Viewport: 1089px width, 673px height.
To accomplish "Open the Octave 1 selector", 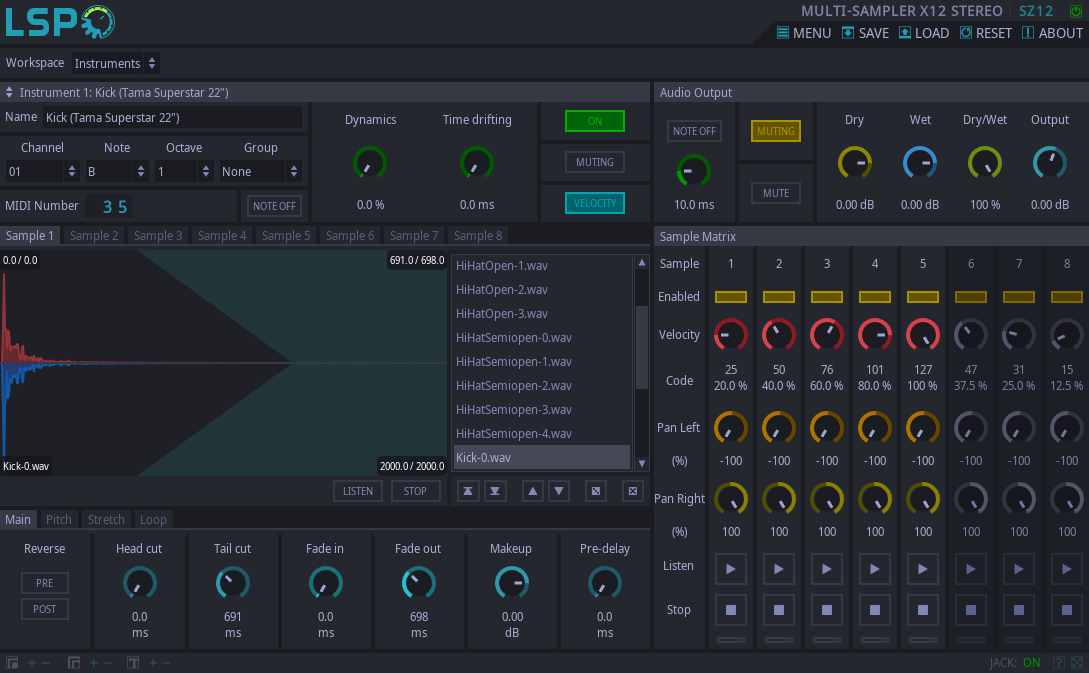I will click(183, 172).
